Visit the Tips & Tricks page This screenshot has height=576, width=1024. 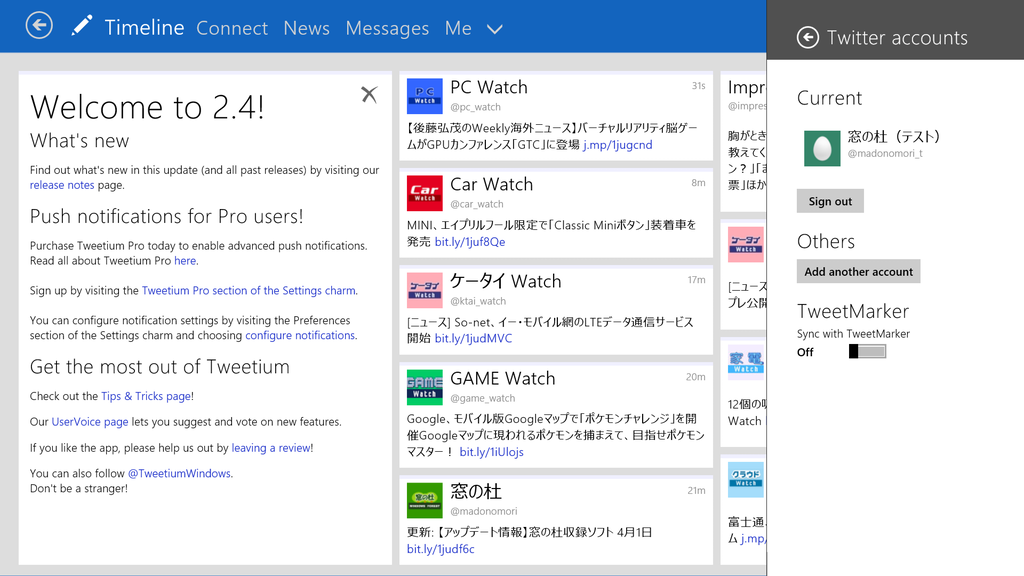pyautogui.click(x=146, y=395)
